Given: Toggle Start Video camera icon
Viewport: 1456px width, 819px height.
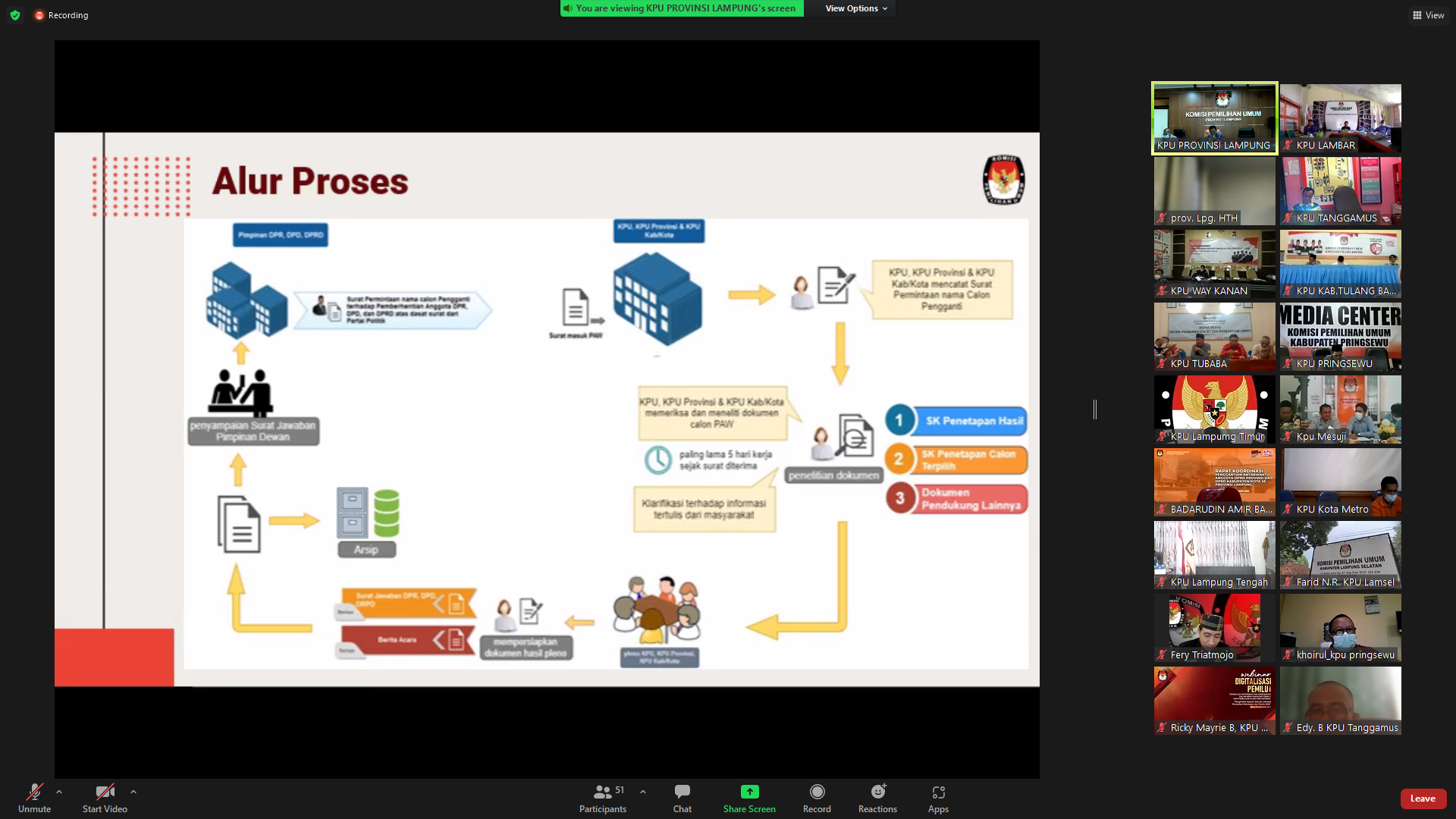Looking at the screenshot, I should 105,792.
